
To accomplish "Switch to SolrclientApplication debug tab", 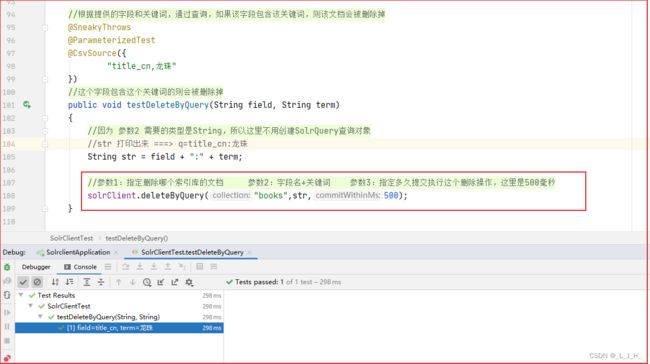I will [78, 252].
